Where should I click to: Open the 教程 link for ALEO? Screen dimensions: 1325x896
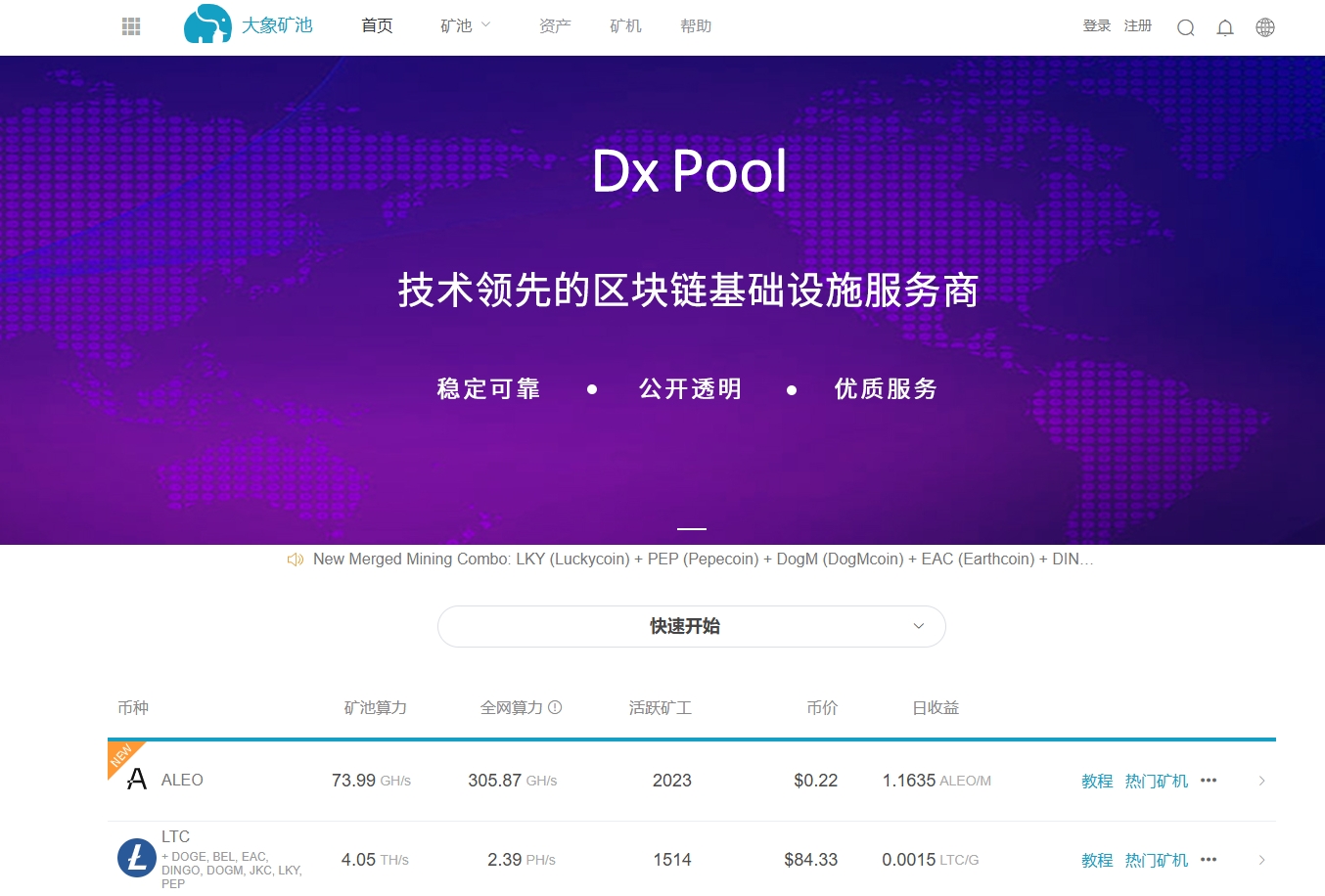pyautogui.click(x=1097, y=781)
